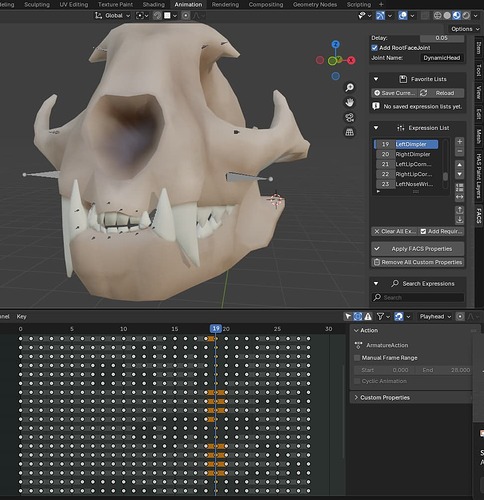Expand the Custom Properties panel
Image resolution: width=484 pixels, height=500 pixels.
356,397
